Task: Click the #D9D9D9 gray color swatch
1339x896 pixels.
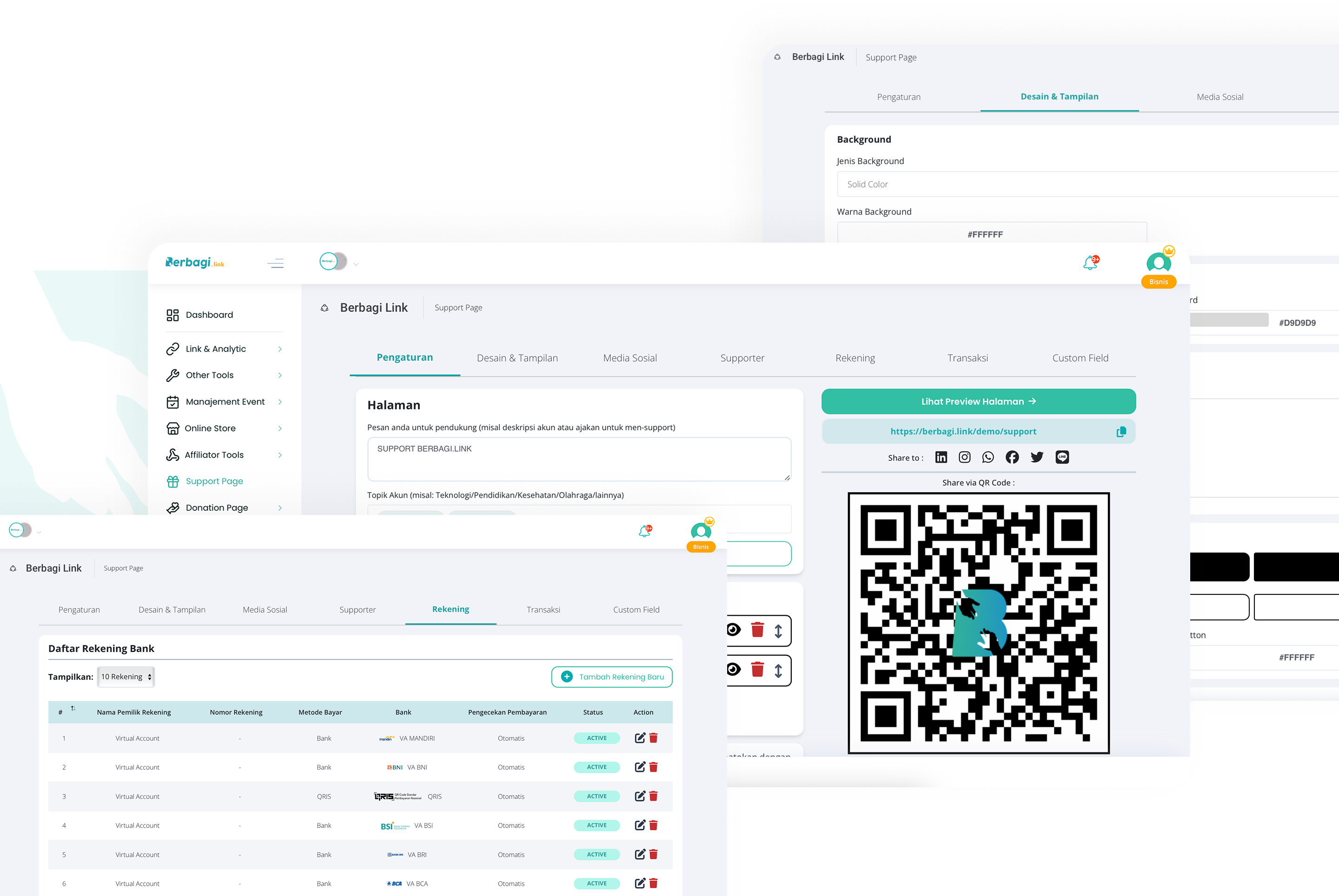Action: point(1229,320)
